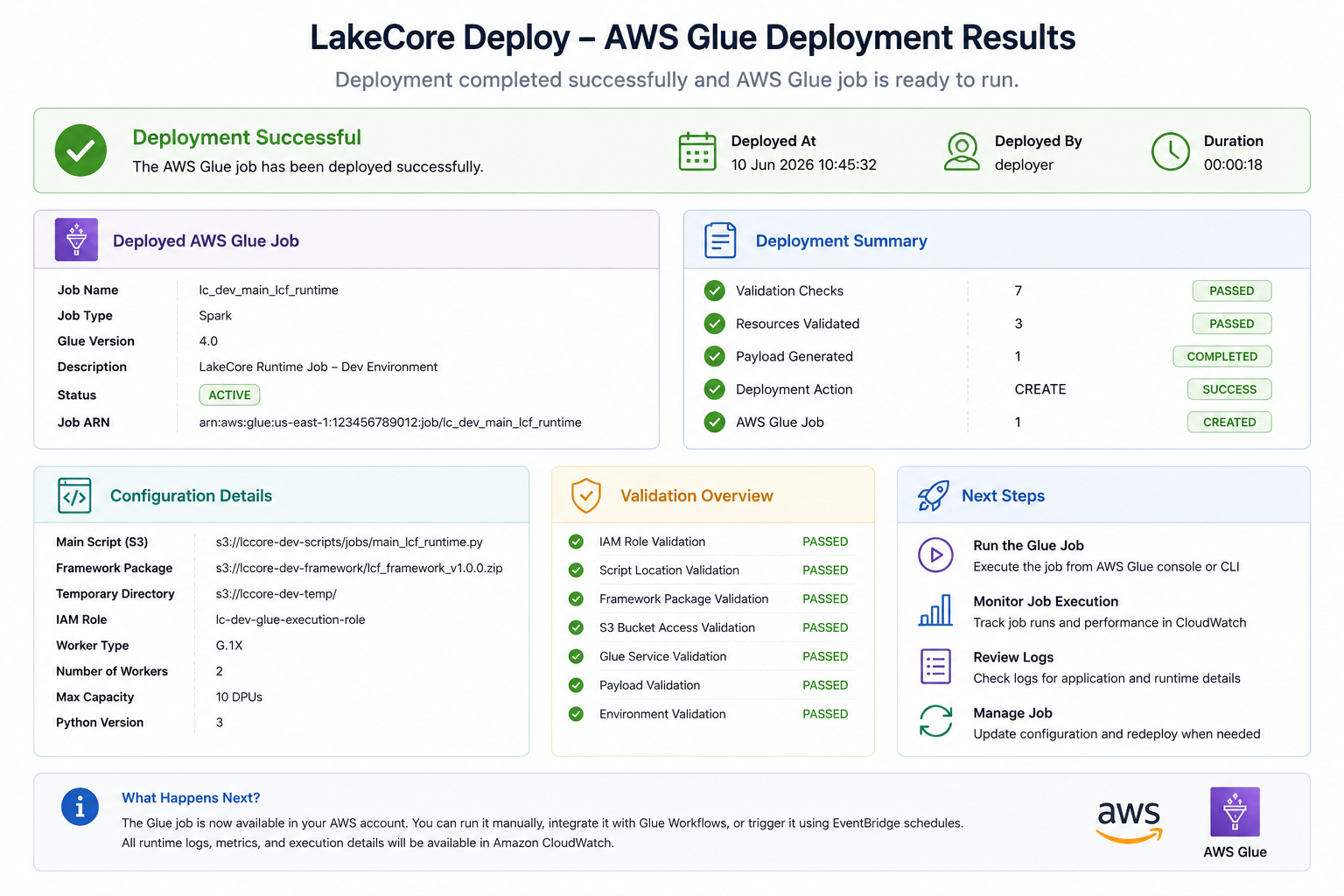Click the purple Glue icon beside Deployed AWS Glue Job

click(76, 240)
